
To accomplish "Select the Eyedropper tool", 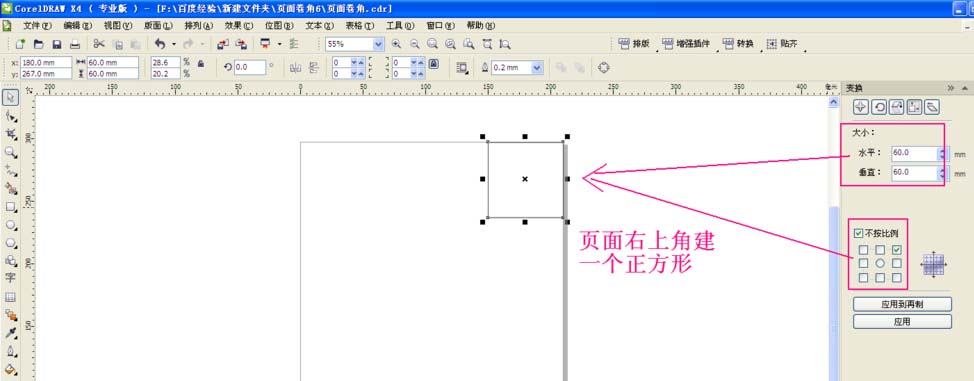I will pyautogui.click(x=11, y=333).
